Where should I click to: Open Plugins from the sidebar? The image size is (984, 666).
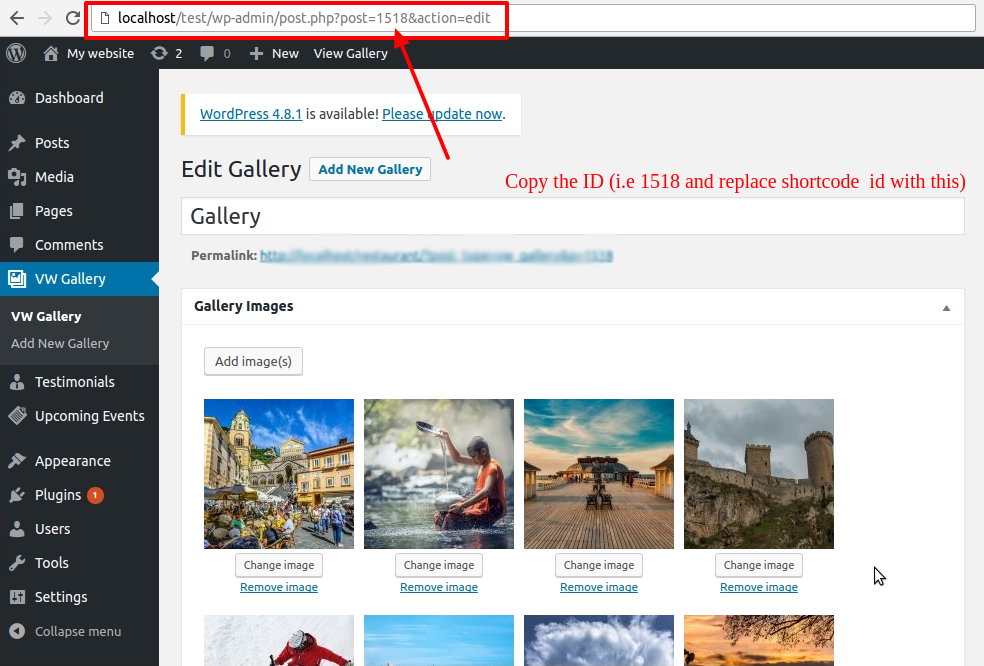[58, 495]
